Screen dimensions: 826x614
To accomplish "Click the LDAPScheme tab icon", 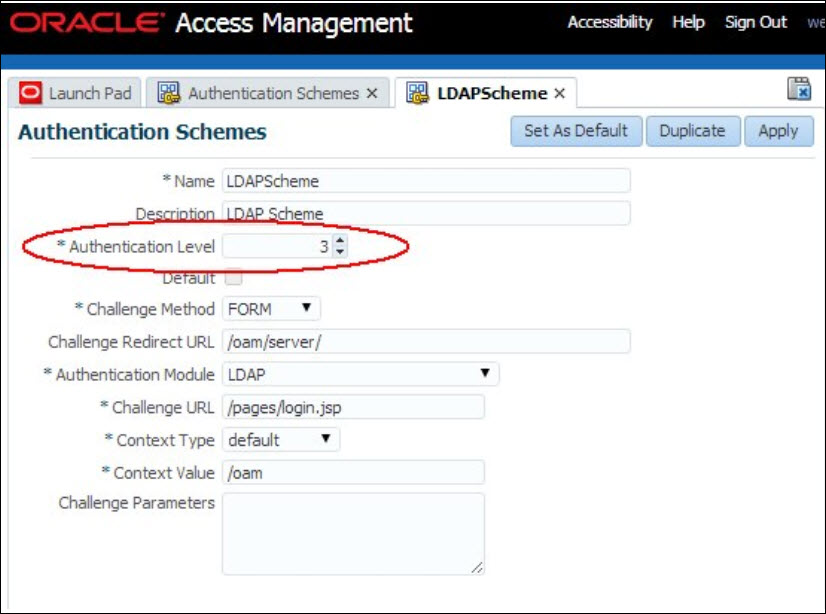I will (417, 93).
